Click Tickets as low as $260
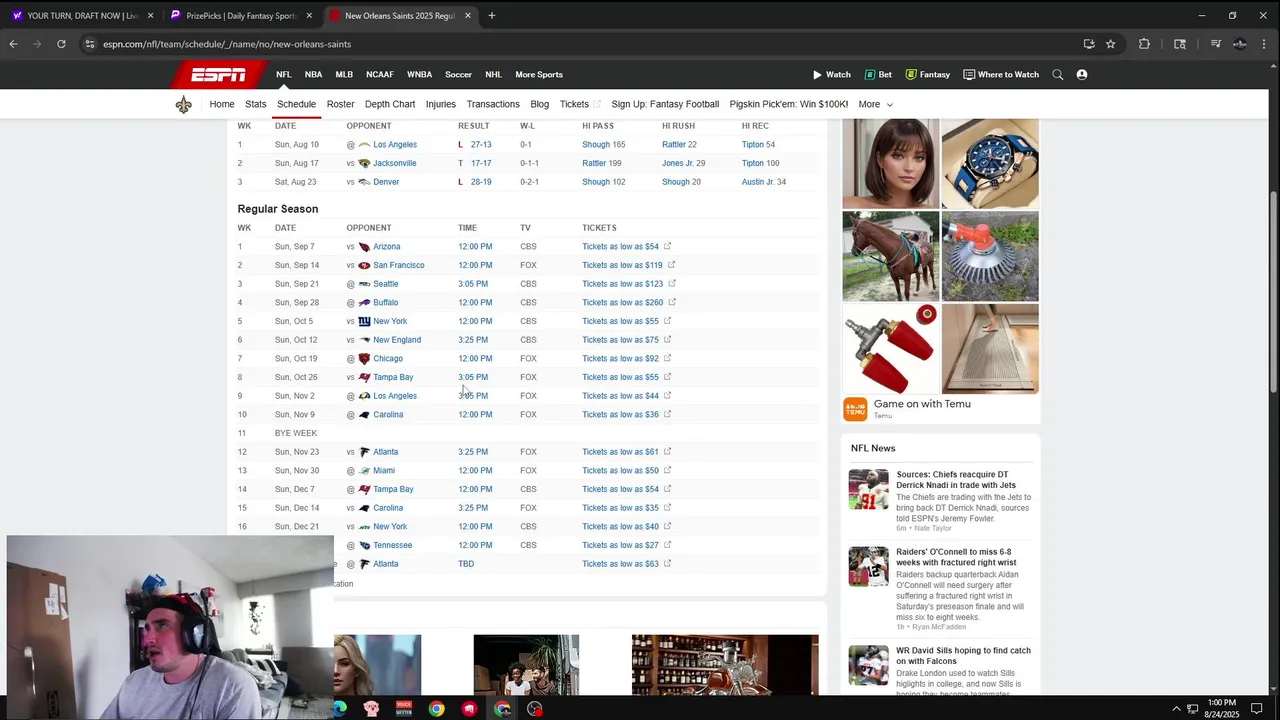The image size is (1280, 720). (x=622, y=303)
